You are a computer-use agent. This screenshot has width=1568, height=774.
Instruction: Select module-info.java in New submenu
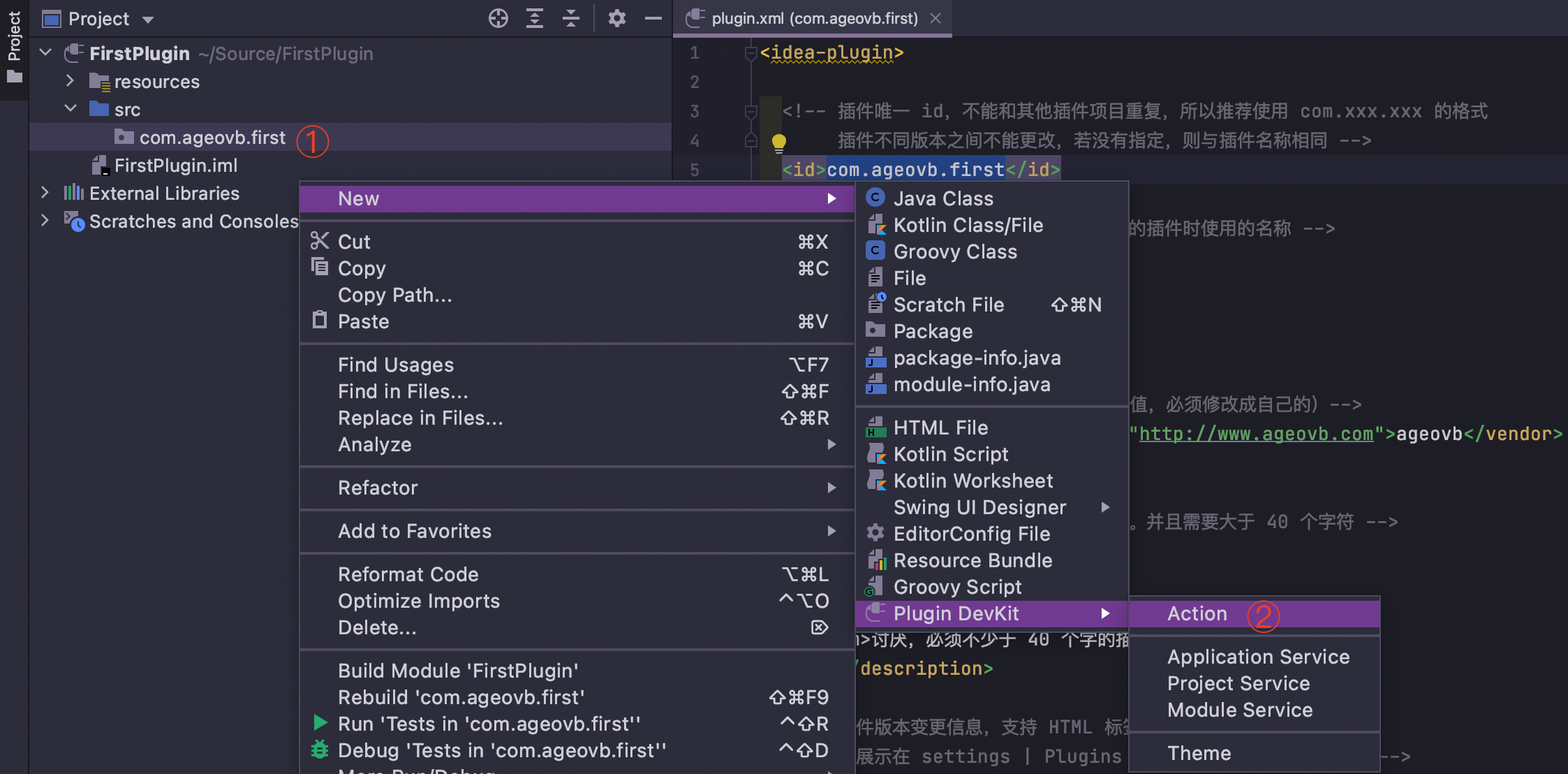(992, 384)
